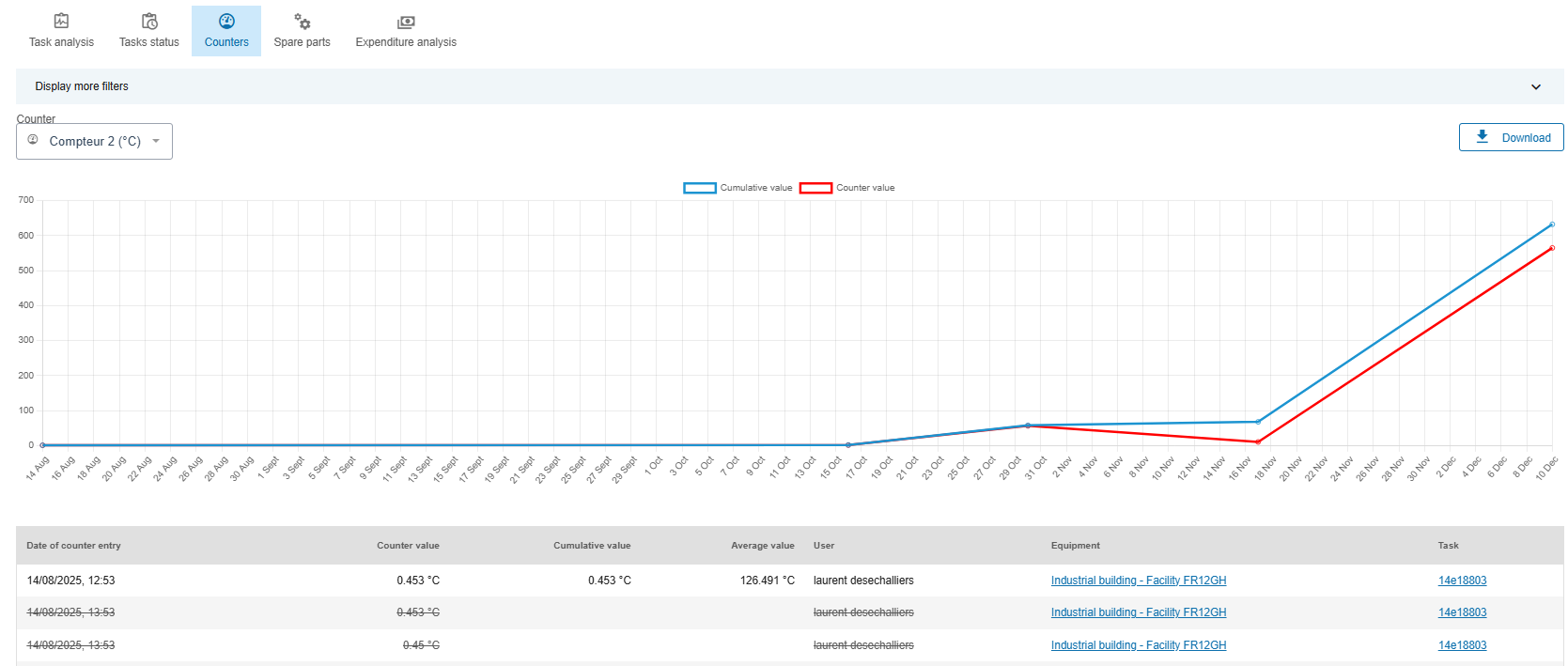The image size is (1568, 666).
Task: Click the gauge icon in Counter selector
Action: pos(33,140)
